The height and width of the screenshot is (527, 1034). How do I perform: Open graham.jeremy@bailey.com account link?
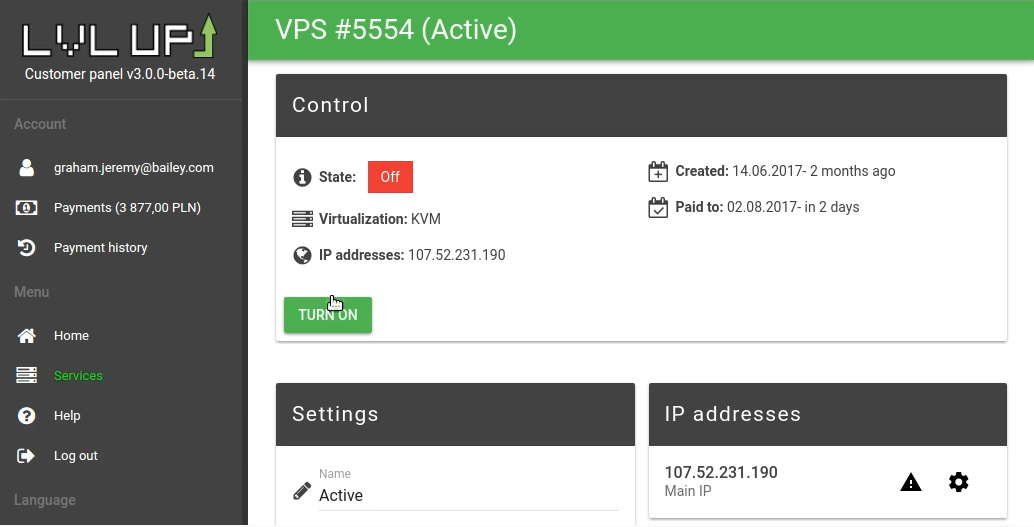coord(133,168)
